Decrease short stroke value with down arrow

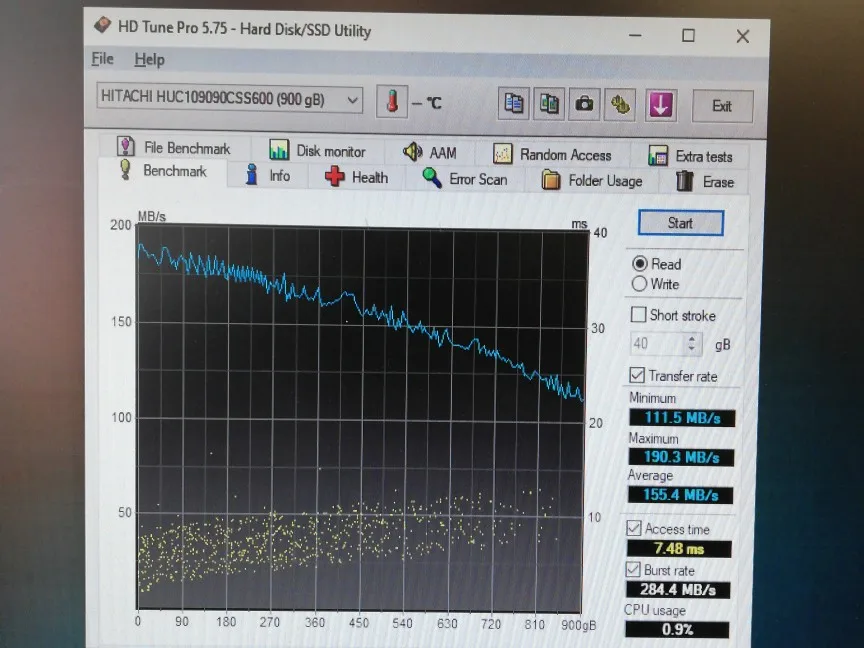point(692,349)
